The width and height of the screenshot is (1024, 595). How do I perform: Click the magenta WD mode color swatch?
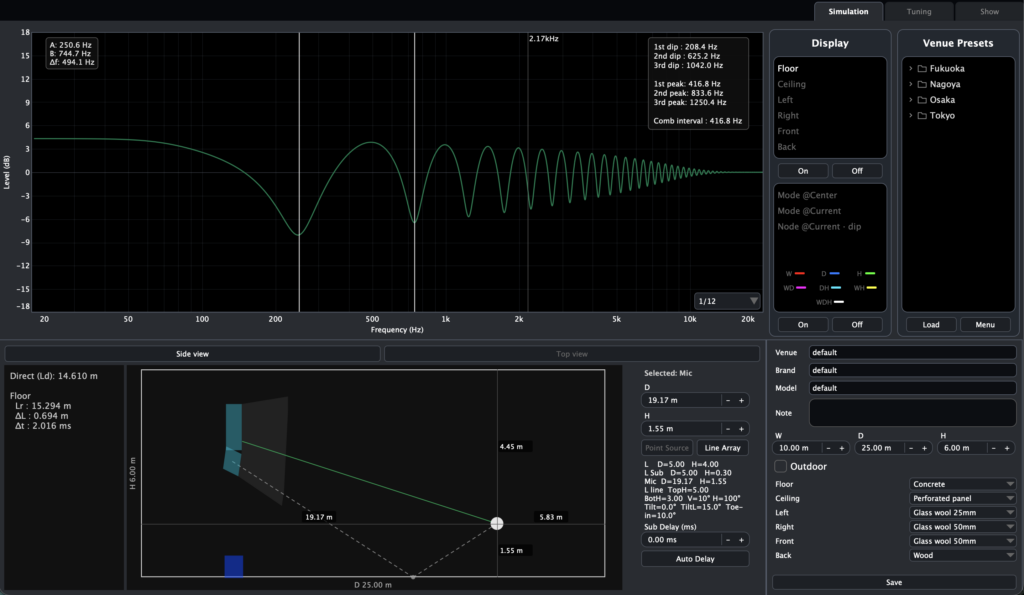pyautogui.click(x=801, y=288)
